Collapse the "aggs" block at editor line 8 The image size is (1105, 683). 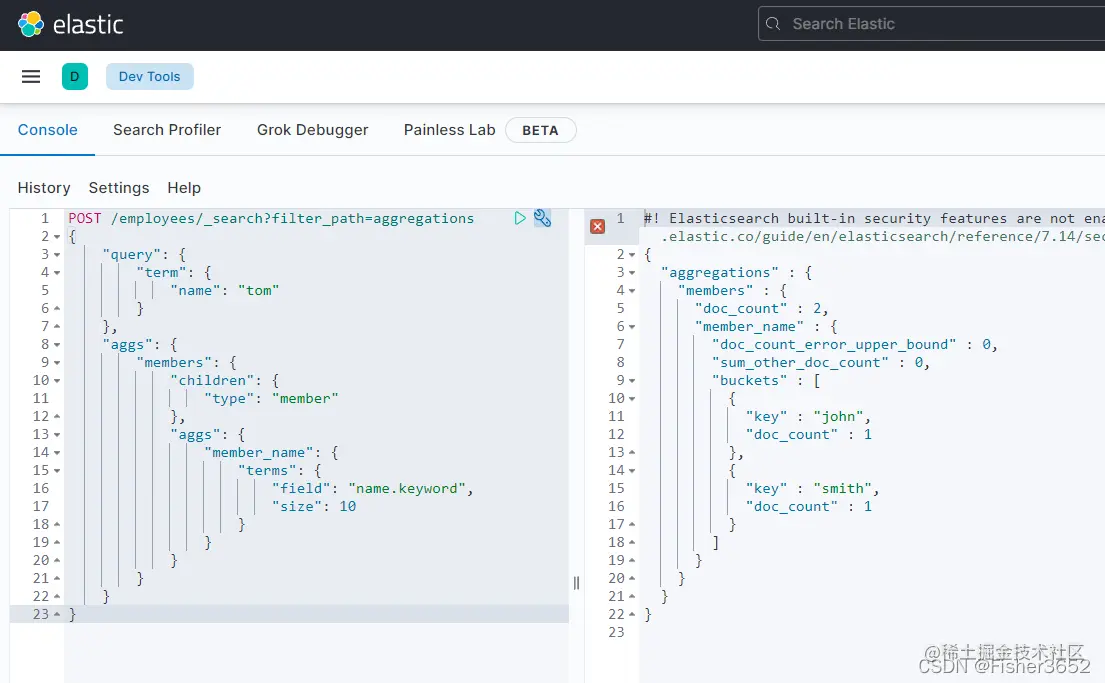(x=57, y=345)
